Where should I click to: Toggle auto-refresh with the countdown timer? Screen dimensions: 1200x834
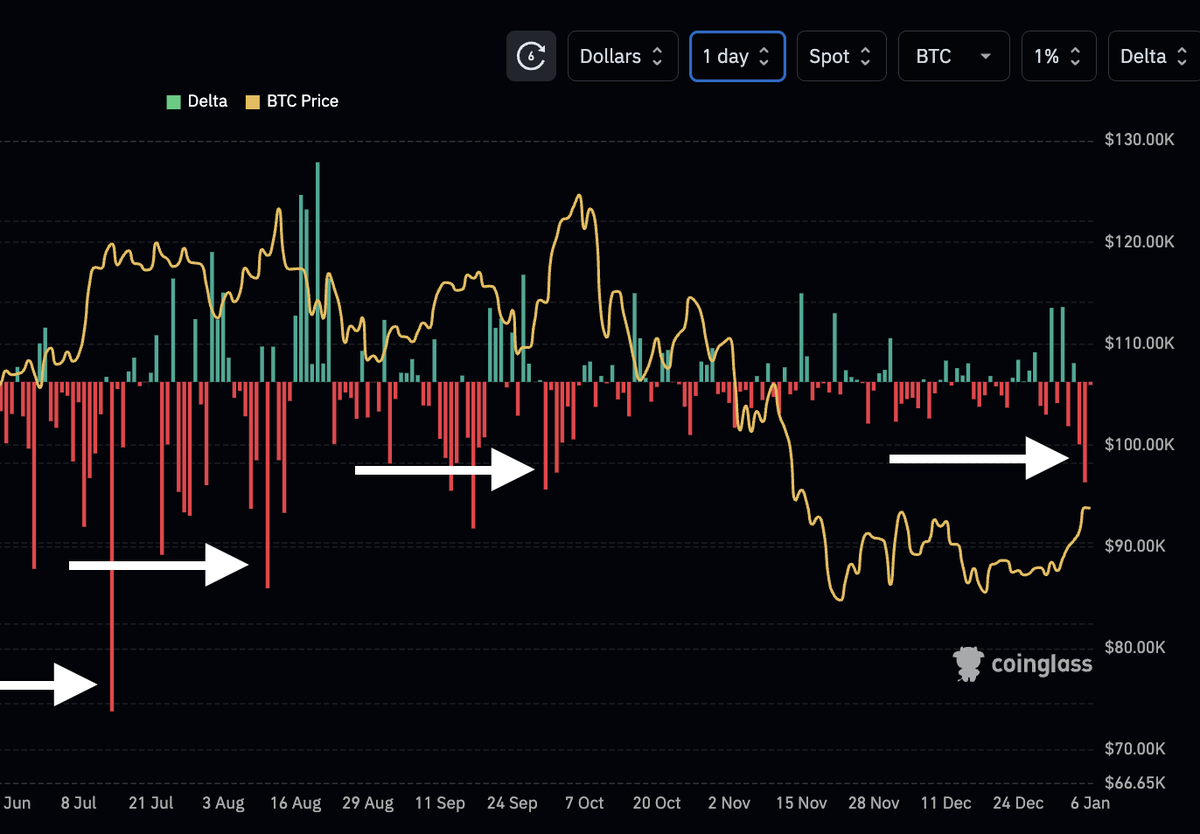point(531,56)
